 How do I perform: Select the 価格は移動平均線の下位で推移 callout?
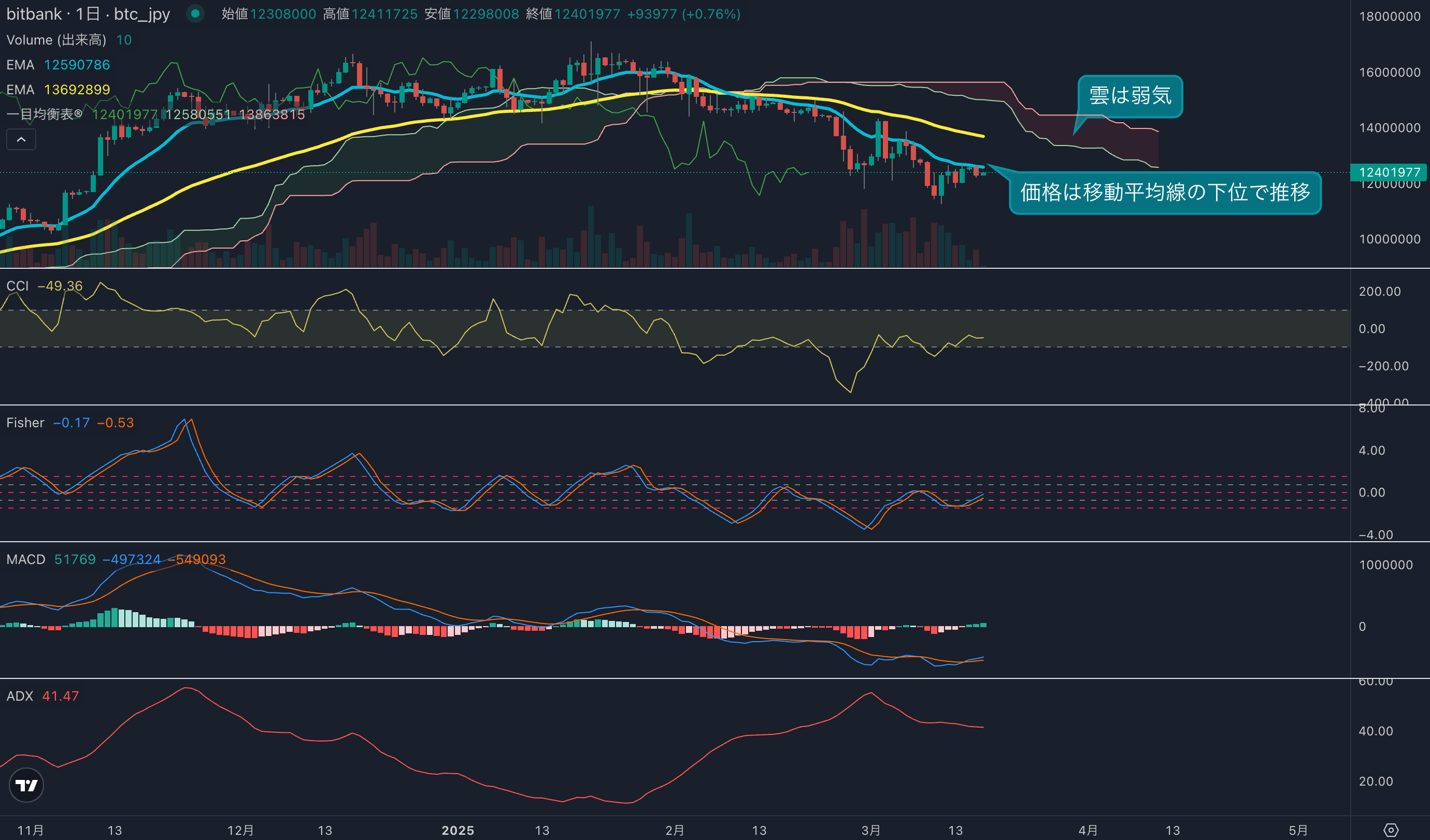pos(1165,193)
